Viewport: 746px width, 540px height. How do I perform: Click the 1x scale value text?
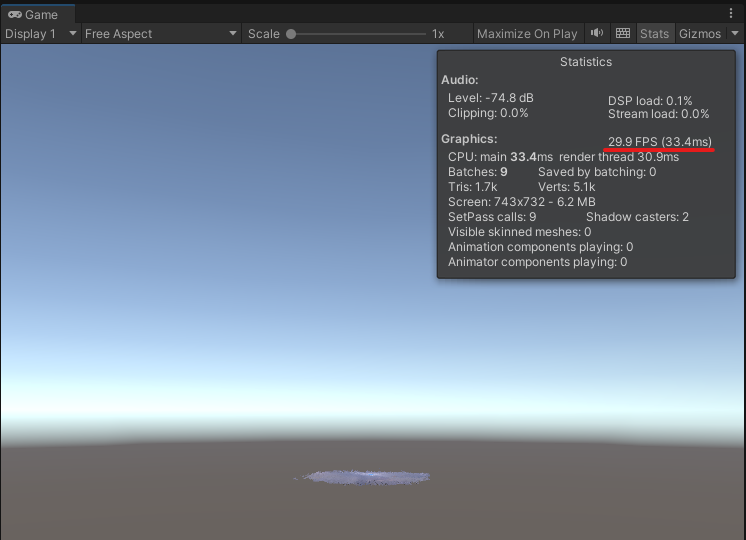[x=438, y=33]
